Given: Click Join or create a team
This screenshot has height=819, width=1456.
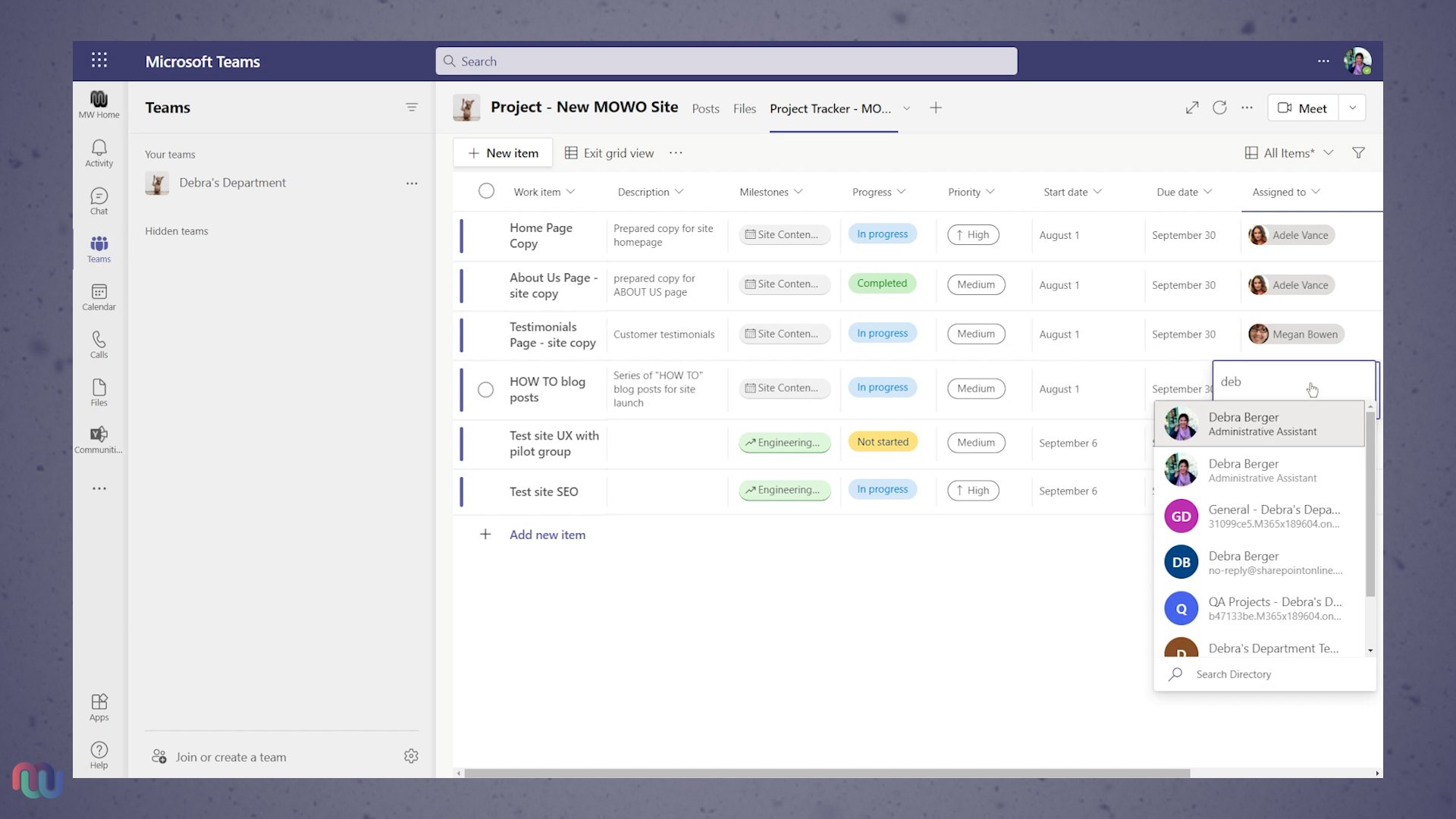Looking at the screenshot, I should pyautogui.click(x=219, y=757).
